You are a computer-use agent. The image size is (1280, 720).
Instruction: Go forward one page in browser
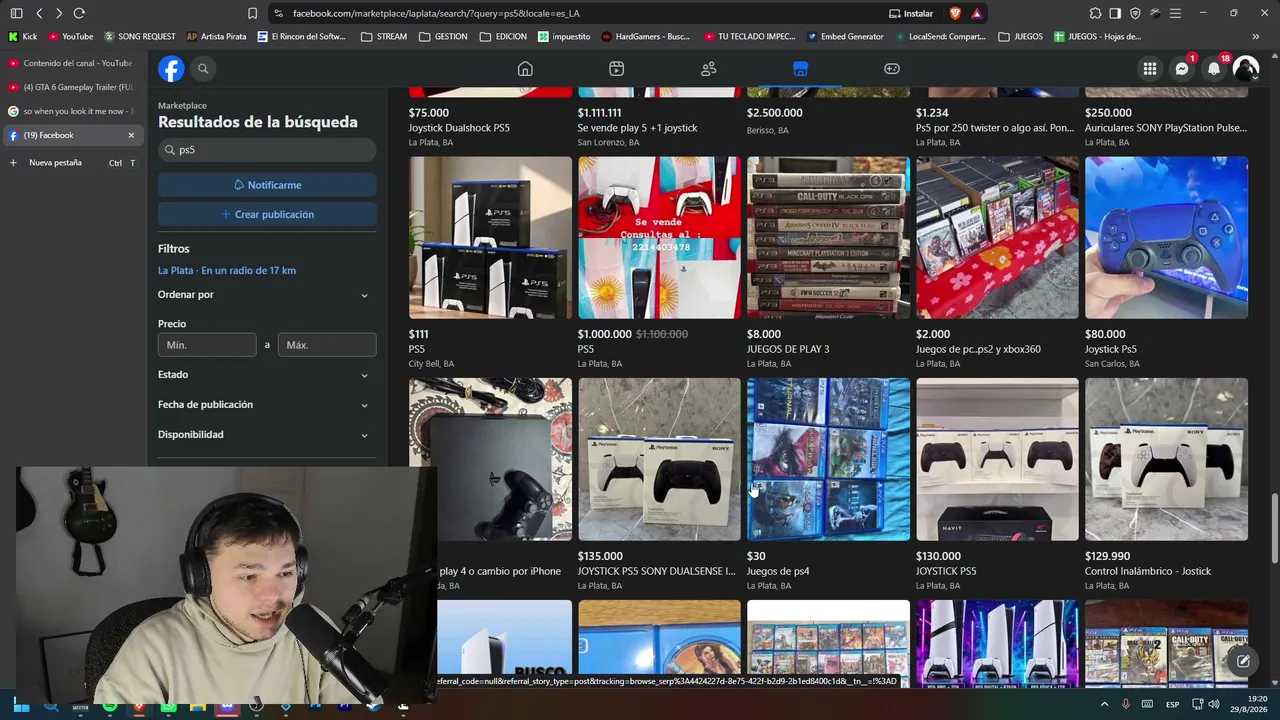[x=59, y=13]
